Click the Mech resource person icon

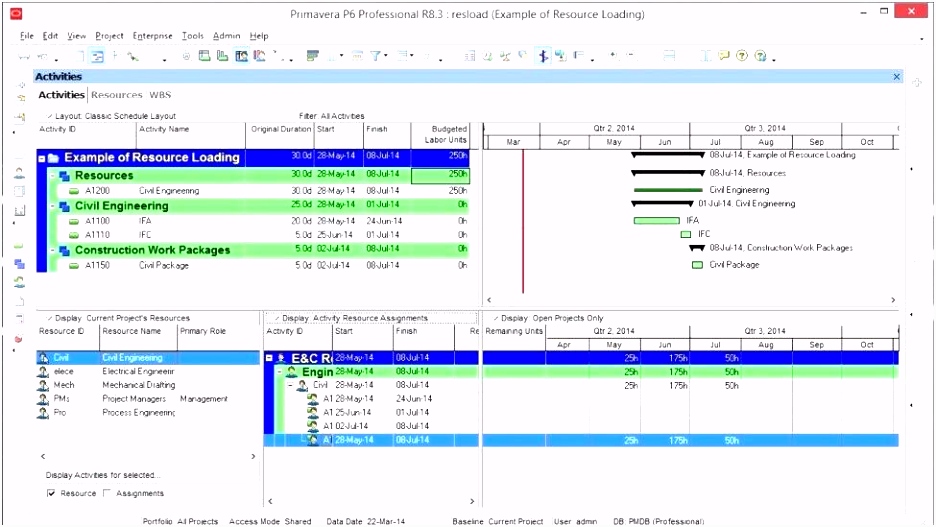(43, 385)
